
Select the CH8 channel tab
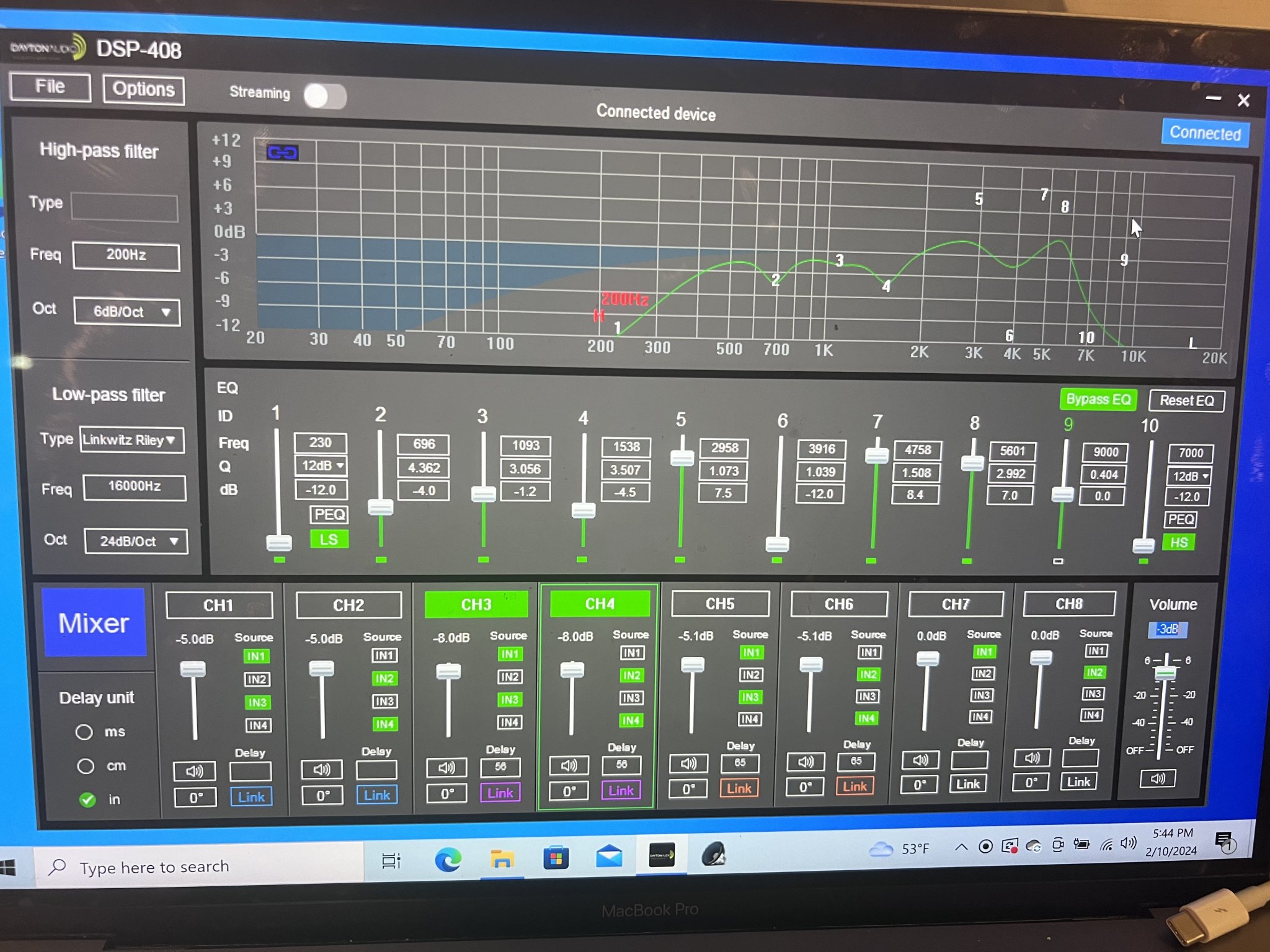point(1068,604)
